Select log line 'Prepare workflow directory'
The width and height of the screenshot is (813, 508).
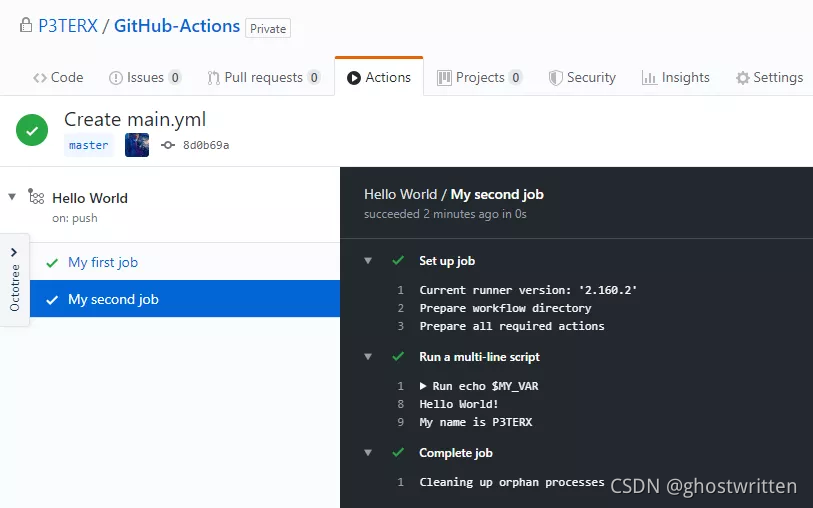506,308
